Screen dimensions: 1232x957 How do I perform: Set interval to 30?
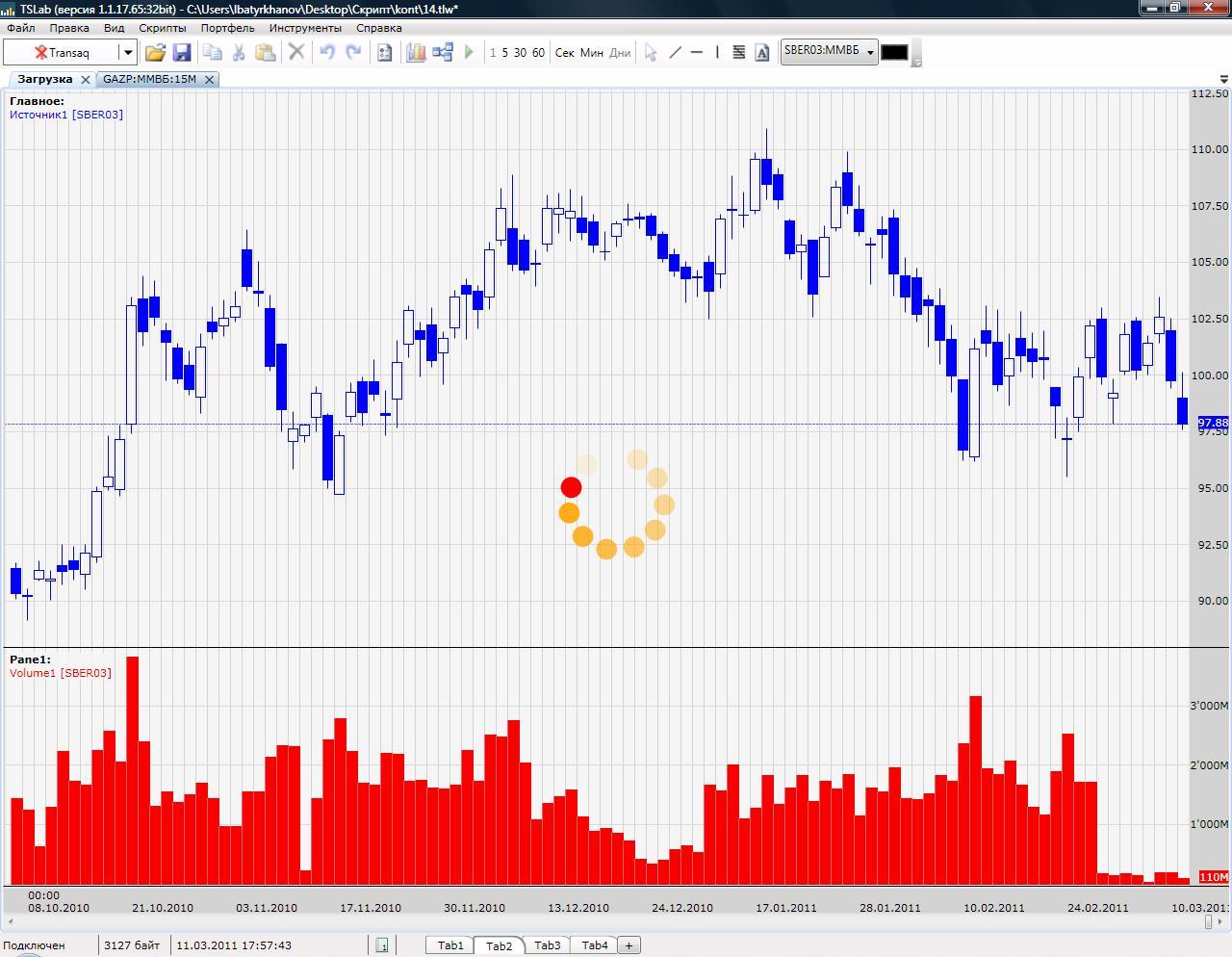click(x=520, y=53)
